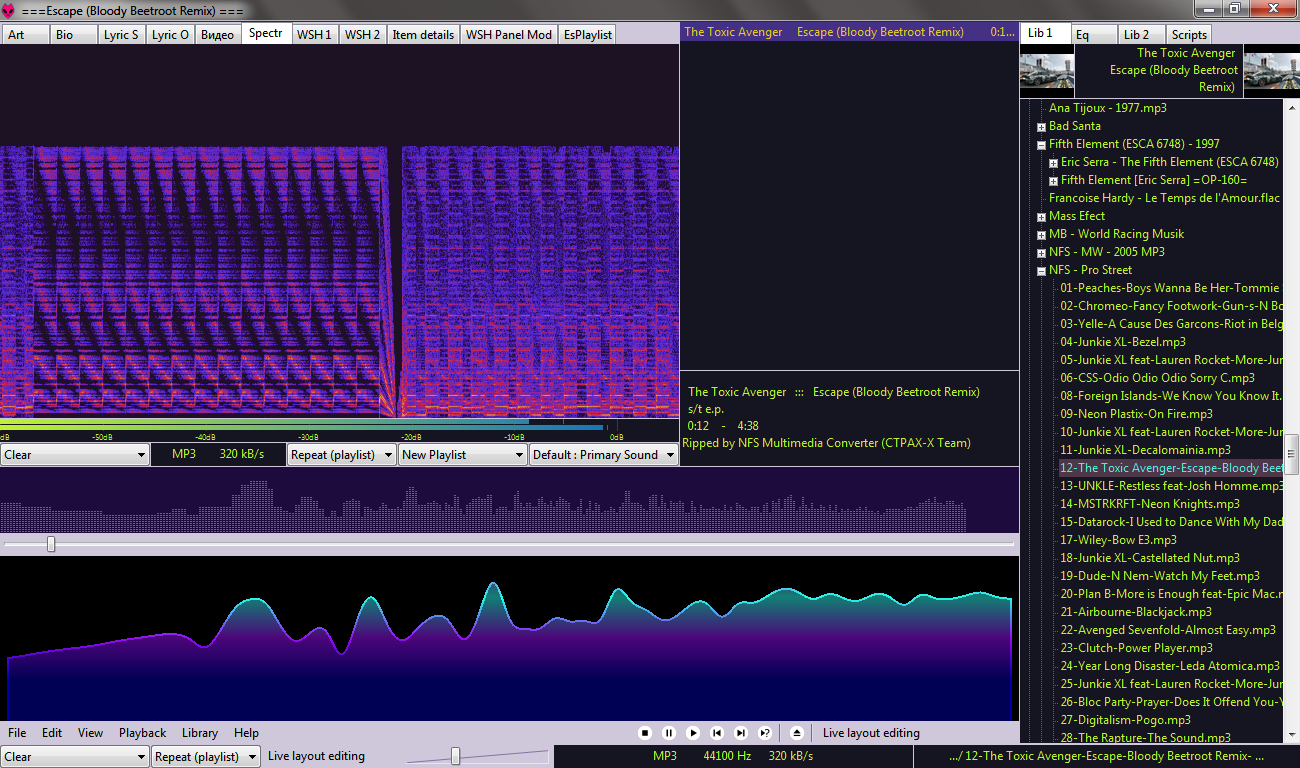The height and width of the screenshot is (768, 1300).
Task: Click the Open/Eject file icon
Action: [x=797, y=733]
